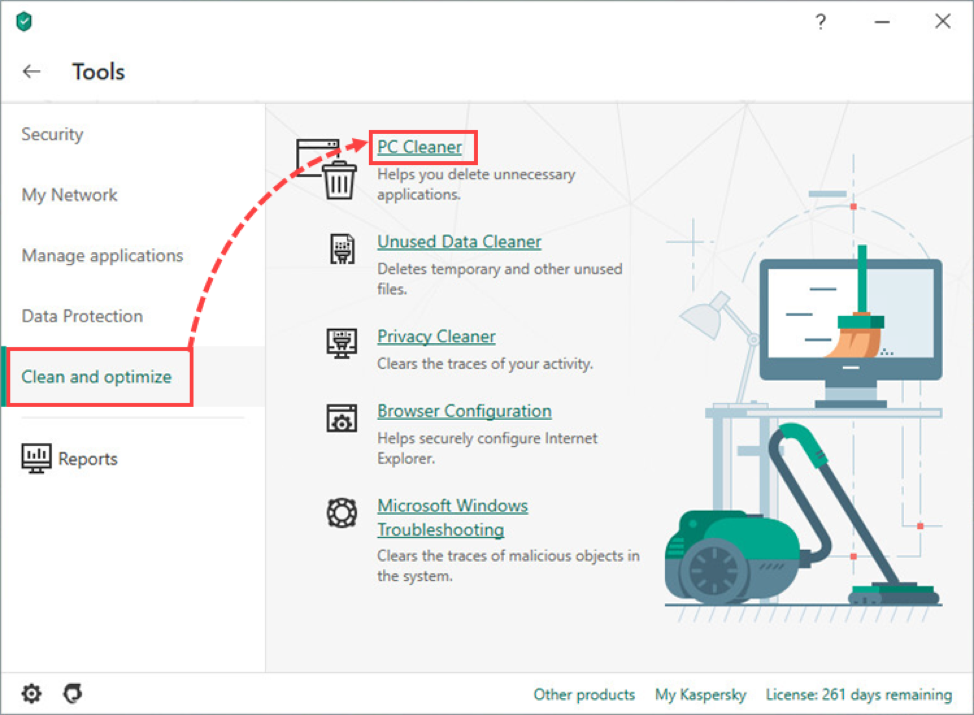
Task: Open settings via the gear icon
Action: coord(32,693)
